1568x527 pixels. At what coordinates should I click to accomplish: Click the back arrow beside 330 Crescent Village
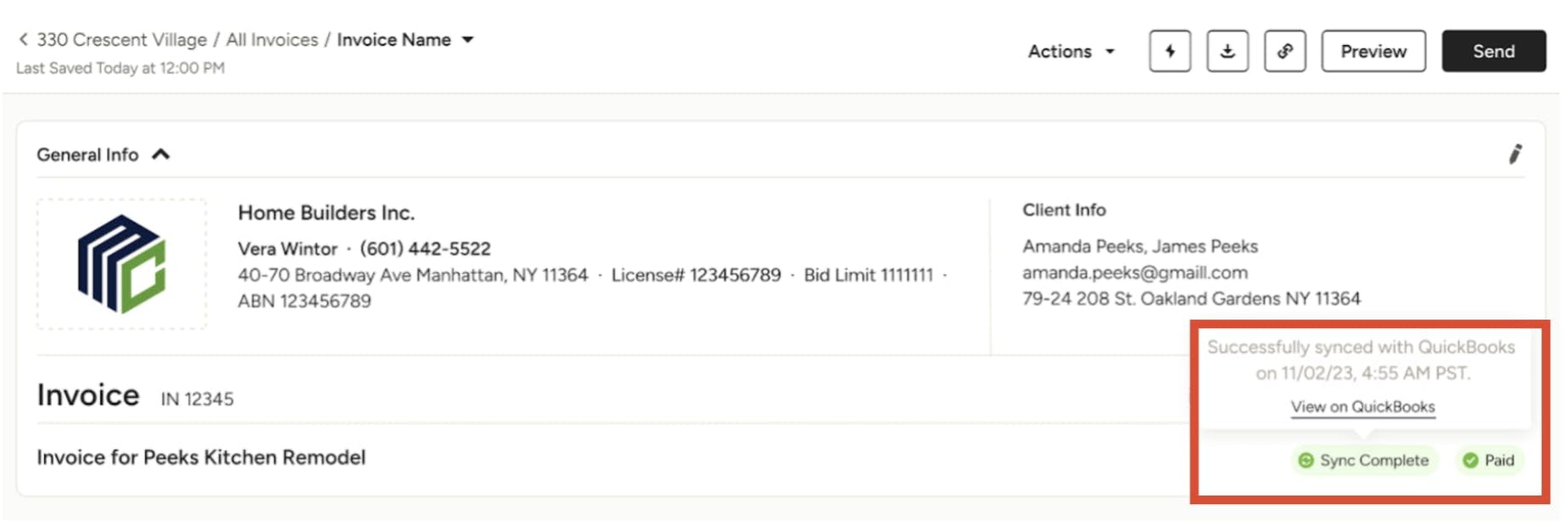pyautogui.click(x=23, y=39)
